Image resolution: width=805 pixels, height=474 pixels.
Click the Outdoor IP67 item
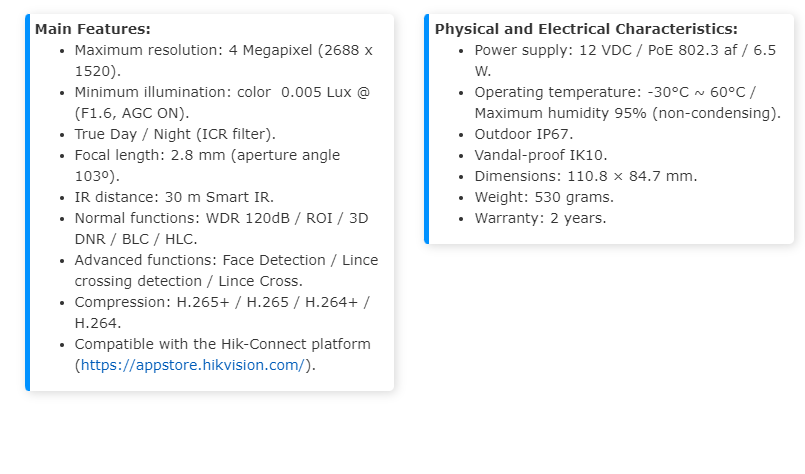point(524,134)
